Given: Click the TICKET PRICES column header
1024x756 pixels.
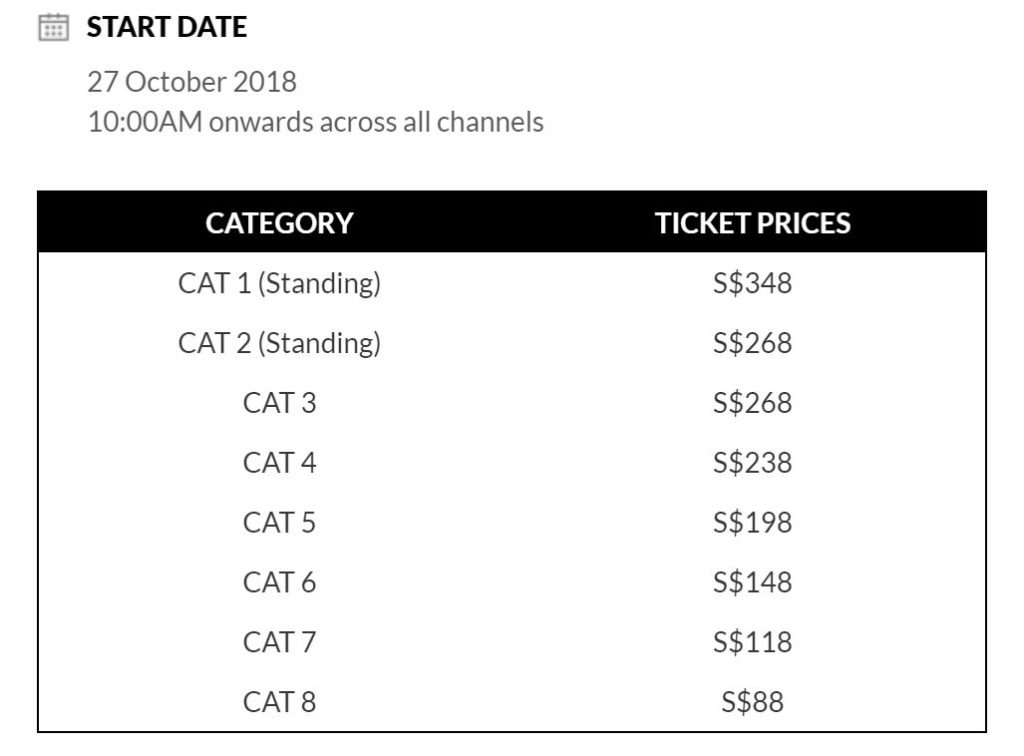Looking at the screenshot, I should [752, 223].
